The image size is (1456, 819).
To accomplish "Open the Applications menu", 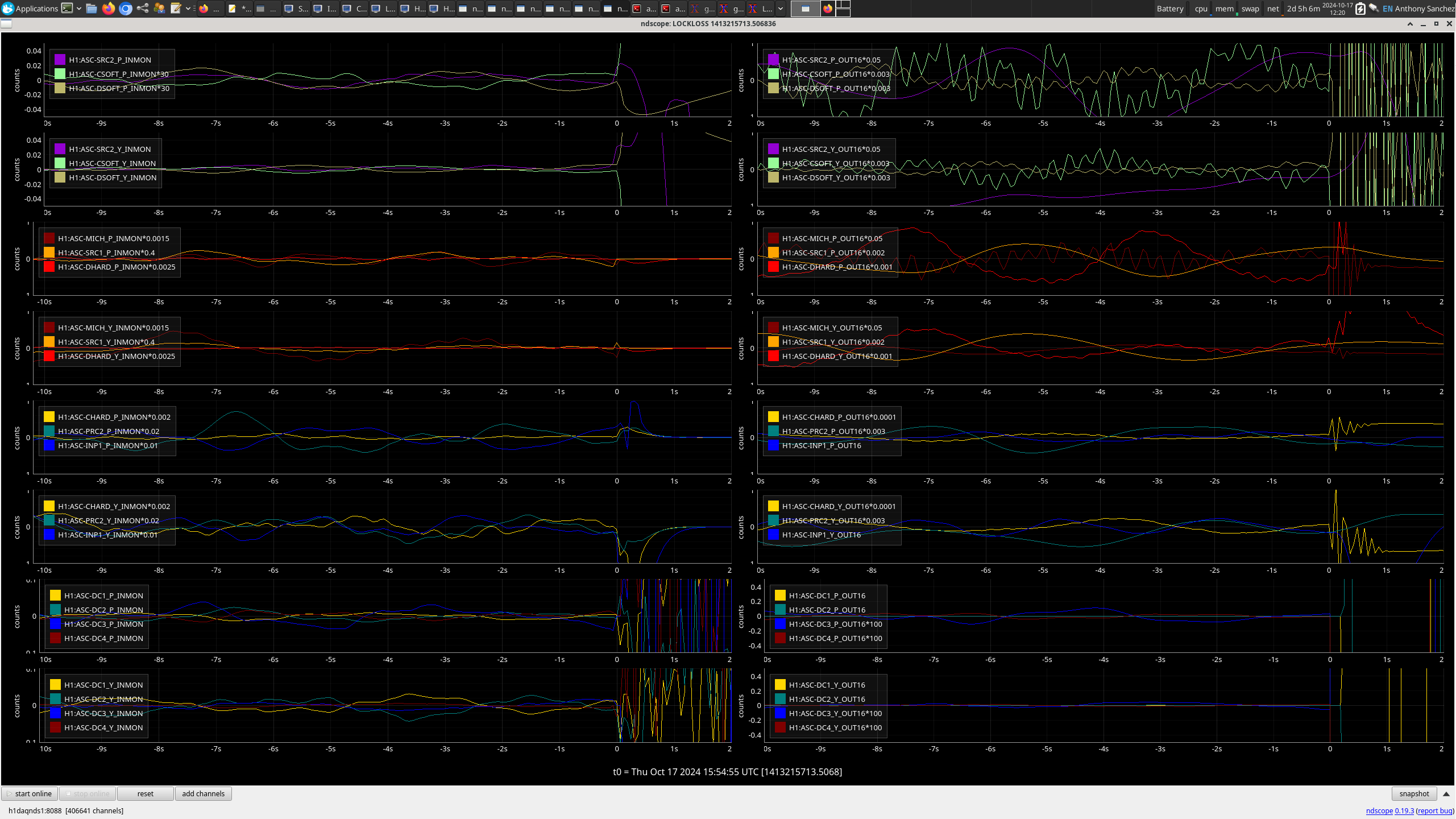I will [30, 9].
